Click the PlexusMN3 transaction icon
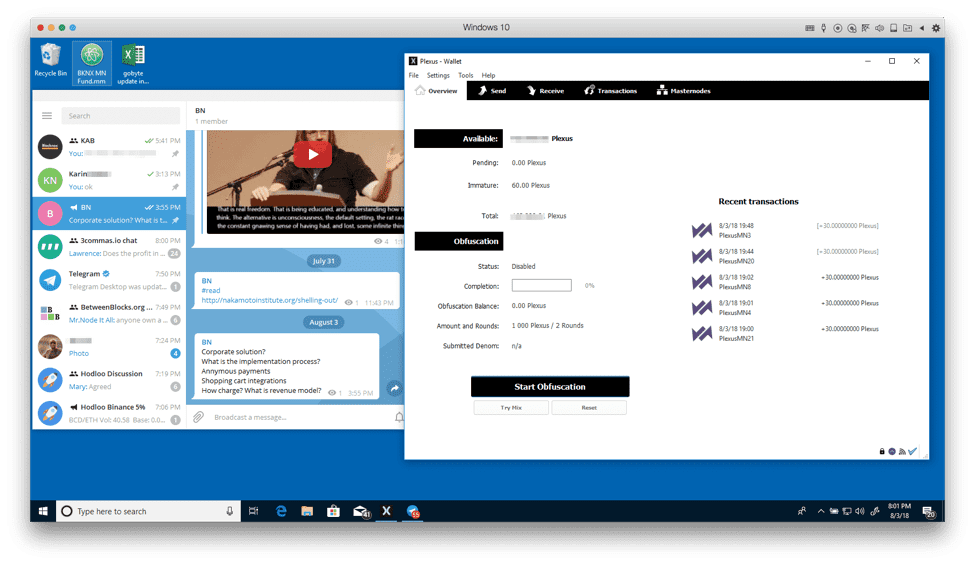This screenshot has width=974, height=564. coord(702,231)
